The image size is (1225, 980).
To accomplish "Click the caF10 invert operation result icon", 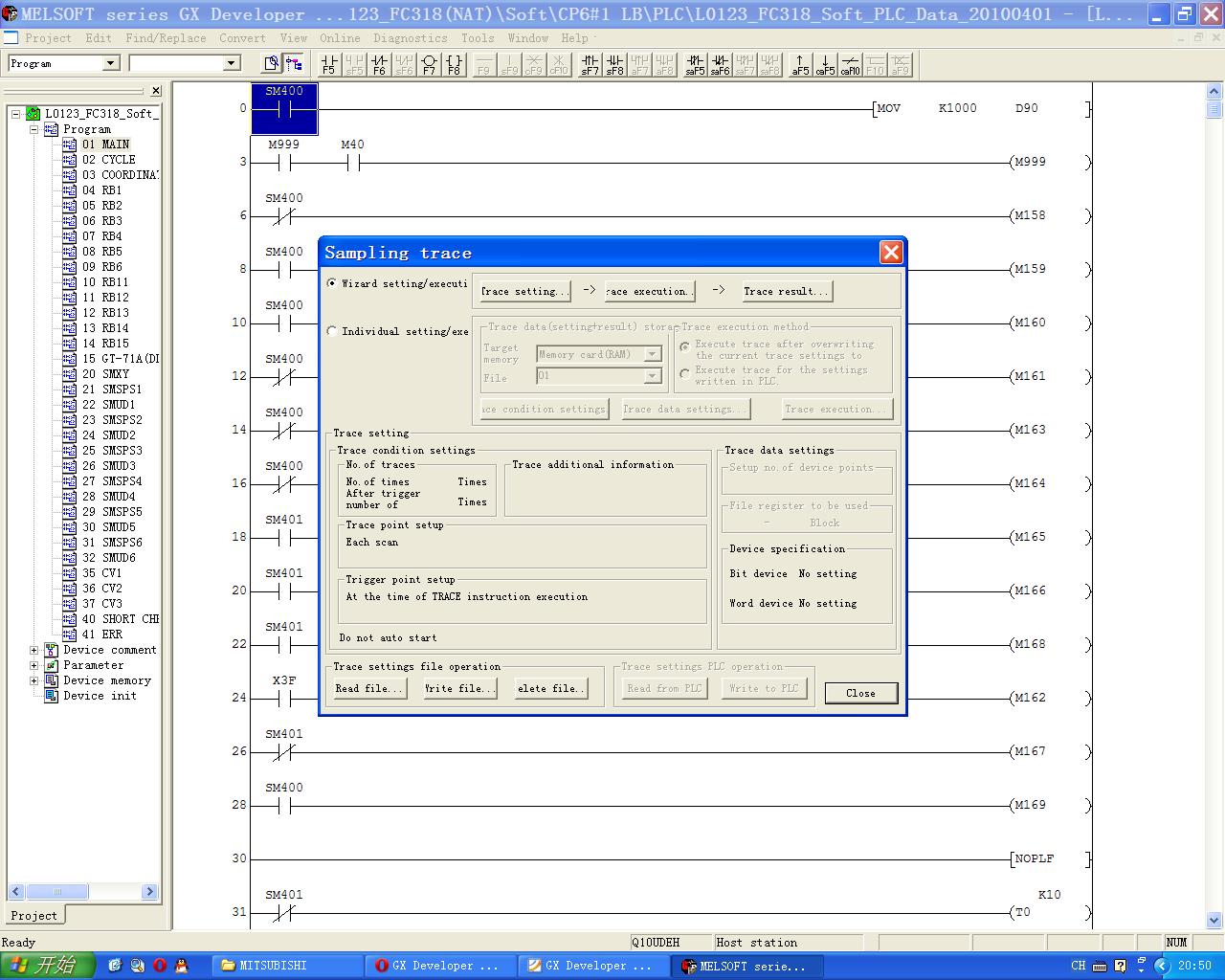I will coord(850,64).
